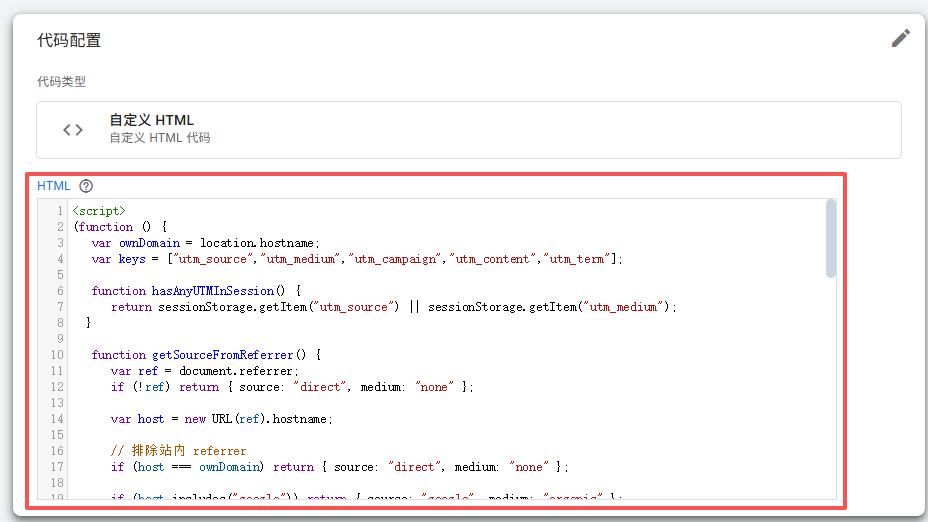Click on the <script> line in editor
928x522 pixels.
(99, 211)
